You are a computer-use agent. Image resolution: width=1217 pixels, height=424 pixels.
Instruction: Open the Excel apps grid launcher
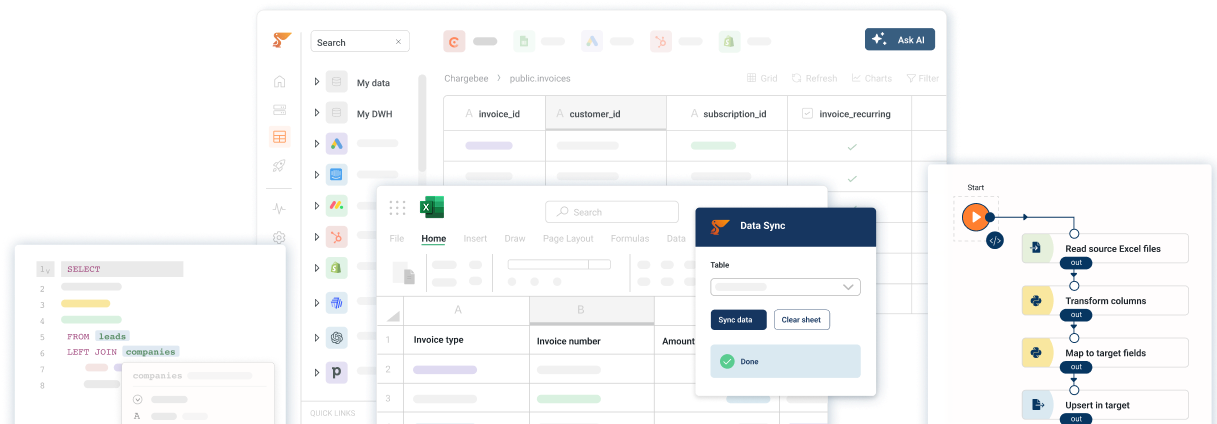397,208
